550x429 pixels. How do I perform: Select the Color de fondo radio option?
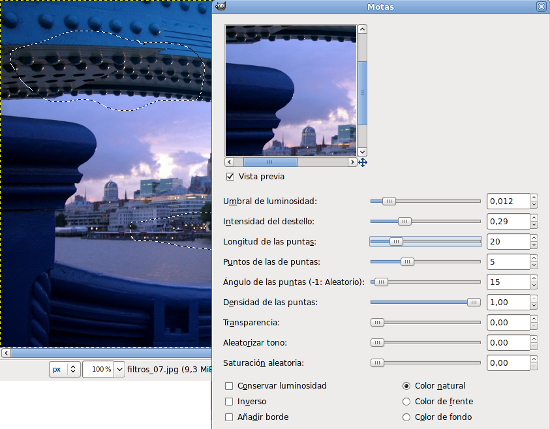coord(406,417)
